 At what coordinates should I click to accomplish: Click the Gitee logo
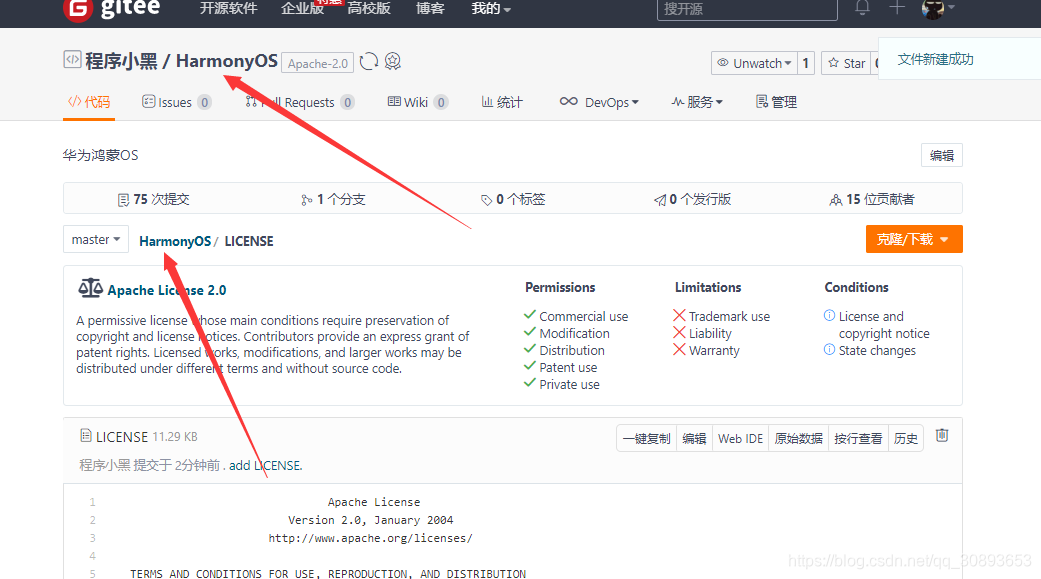[112, 9]
